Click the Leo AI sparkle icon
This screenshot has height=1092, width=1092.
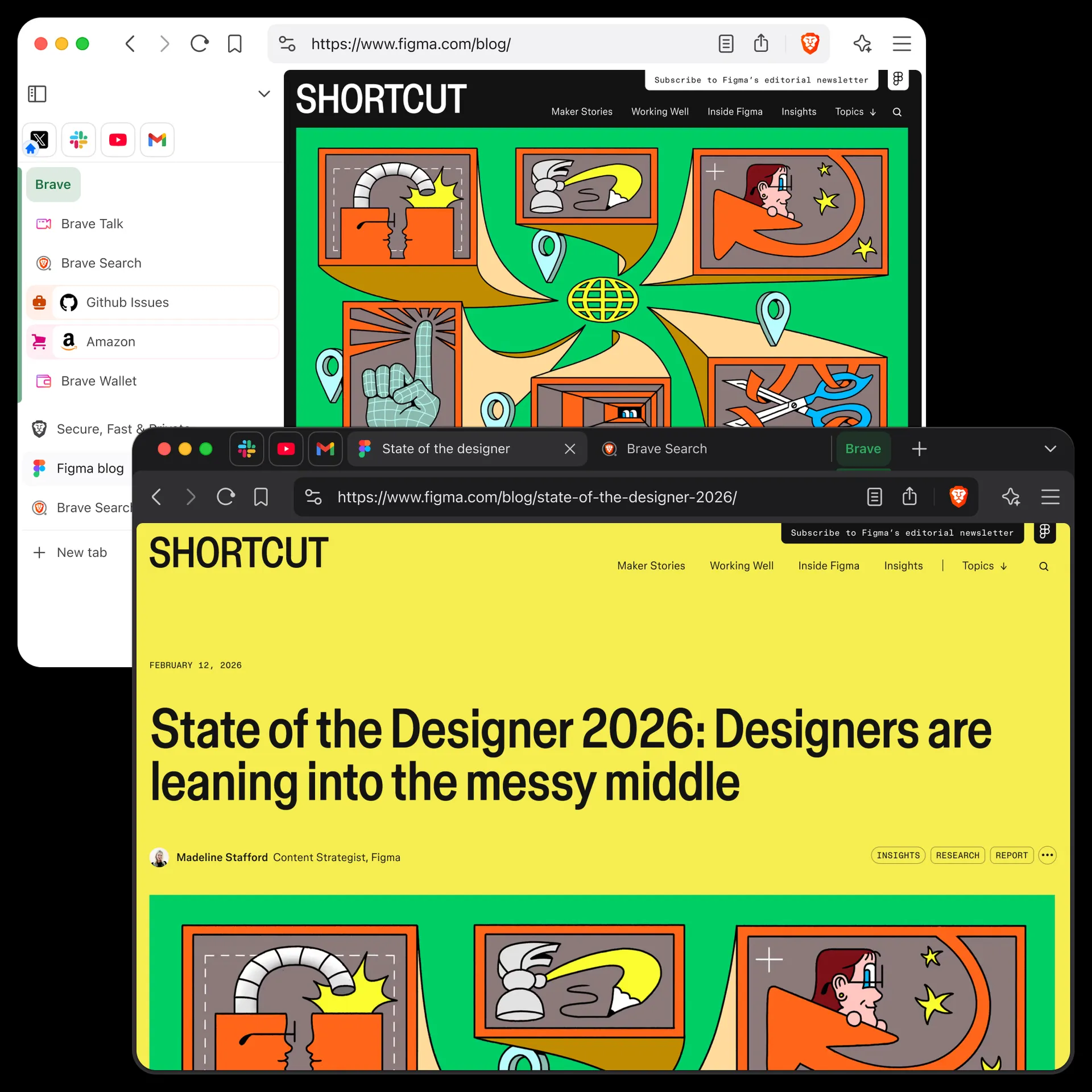[1011, 497]
